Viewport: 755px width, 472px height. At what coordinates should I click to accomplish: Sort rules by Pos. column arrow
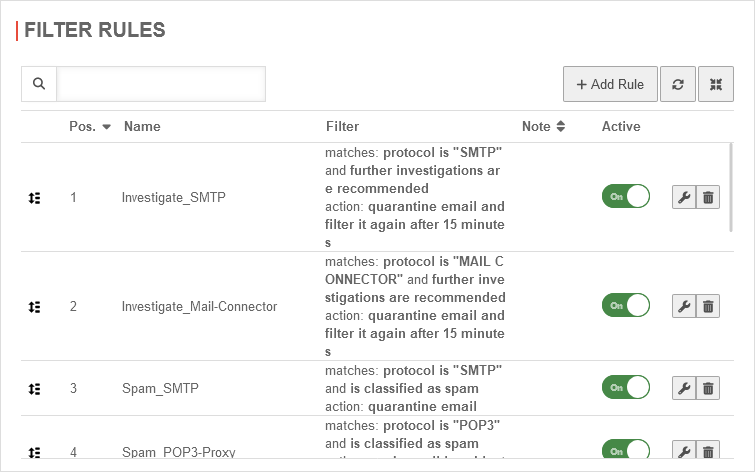click(106, 127)
